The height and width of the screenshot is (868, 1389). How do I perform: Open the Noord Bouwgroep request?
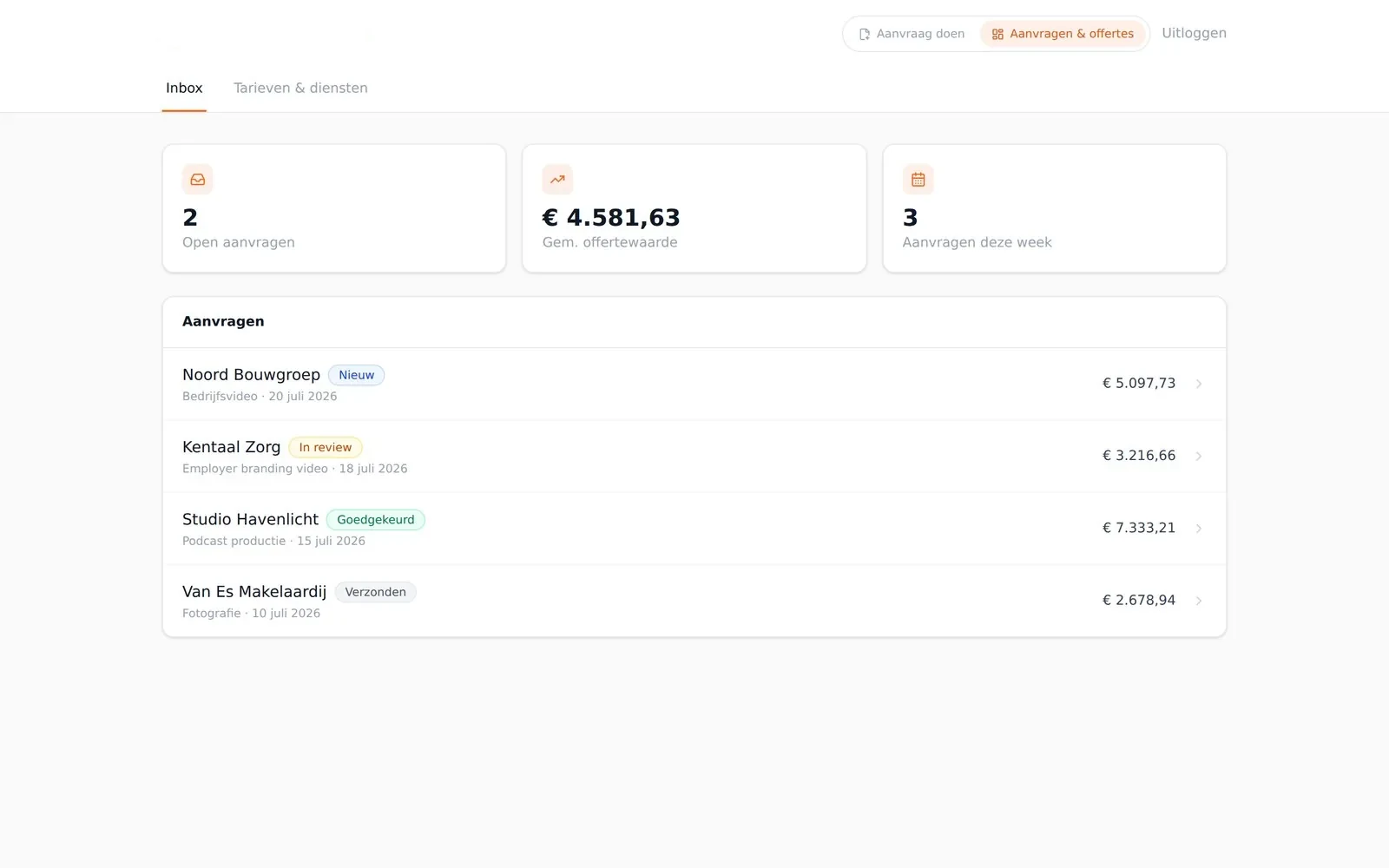pos(694,384)
